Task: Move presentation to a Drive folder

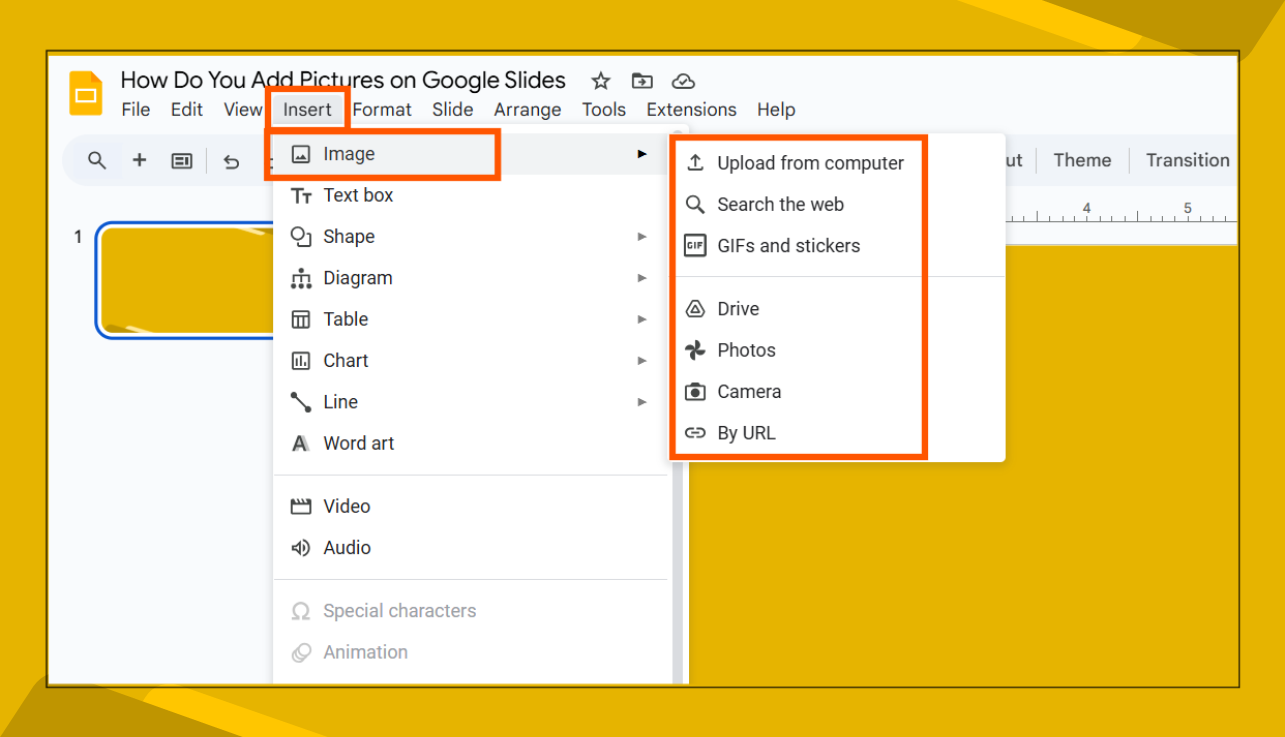Action: coord(642,80)
